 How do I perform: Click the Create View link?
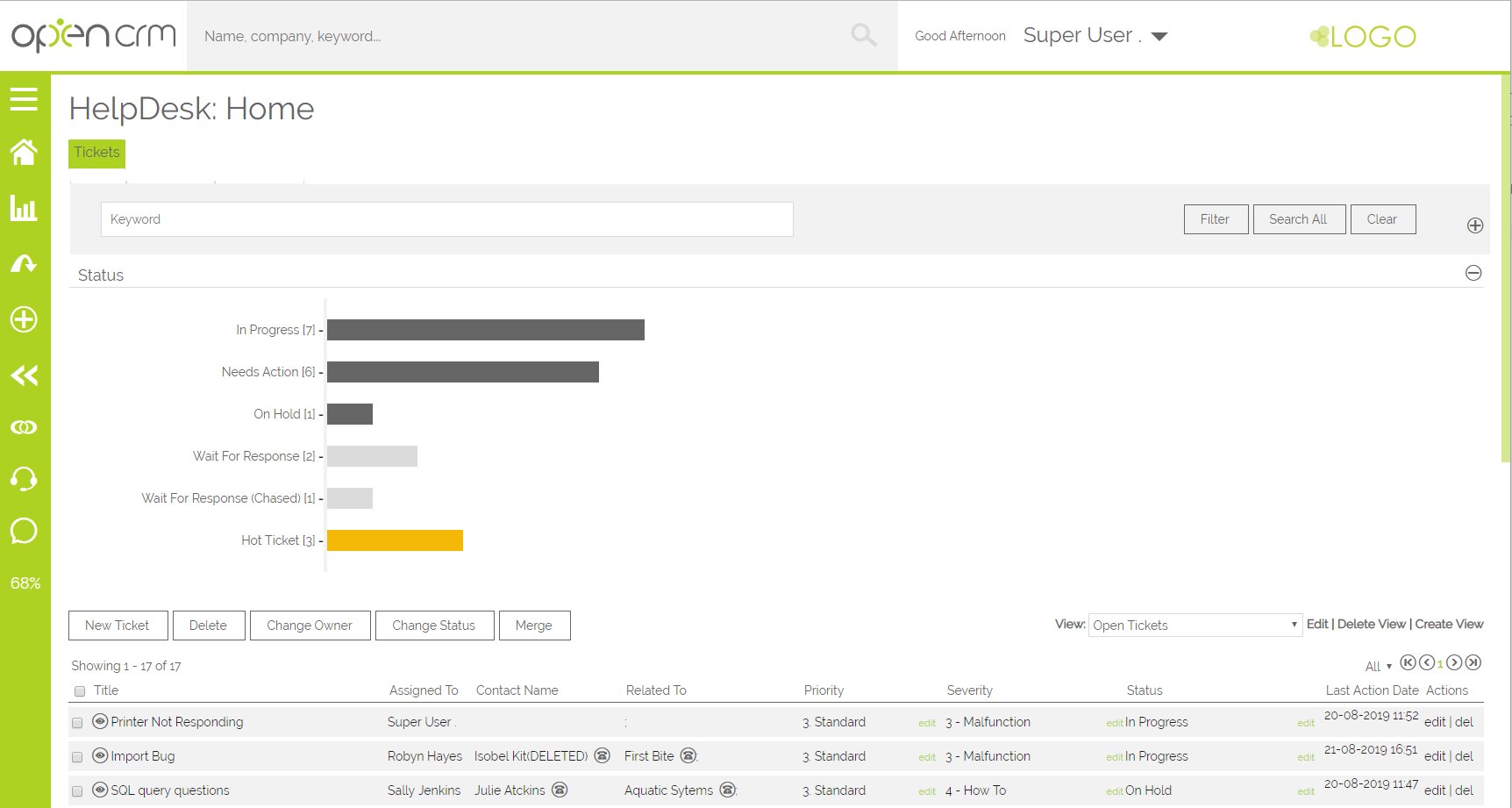click(x=1449, y=624)
